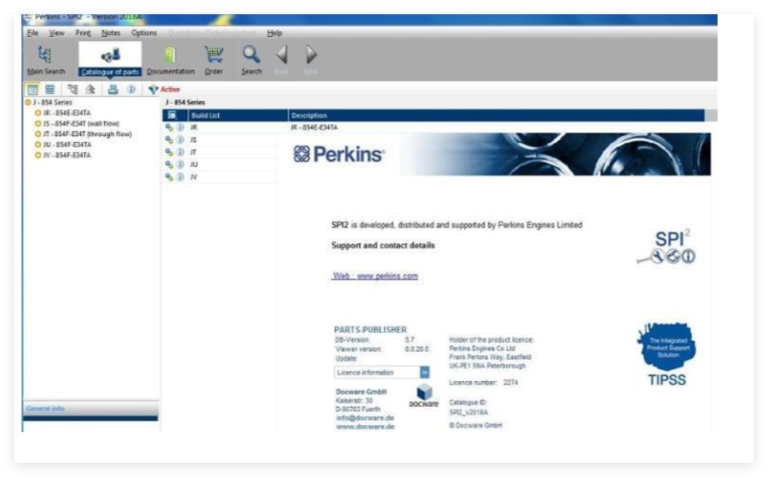The image size is (768, 477).
Task: Click the info icon in JT row
Action: 180,152
